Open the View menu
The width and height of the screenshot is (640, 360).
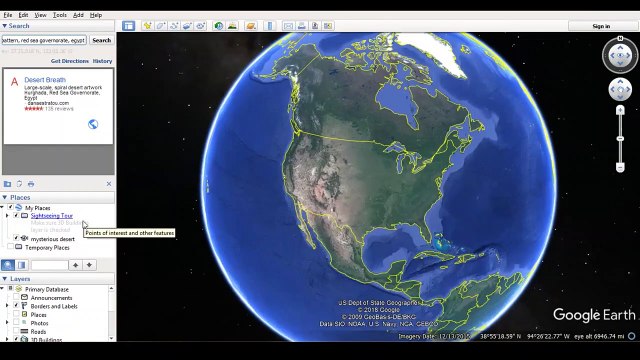pos(40,15)
